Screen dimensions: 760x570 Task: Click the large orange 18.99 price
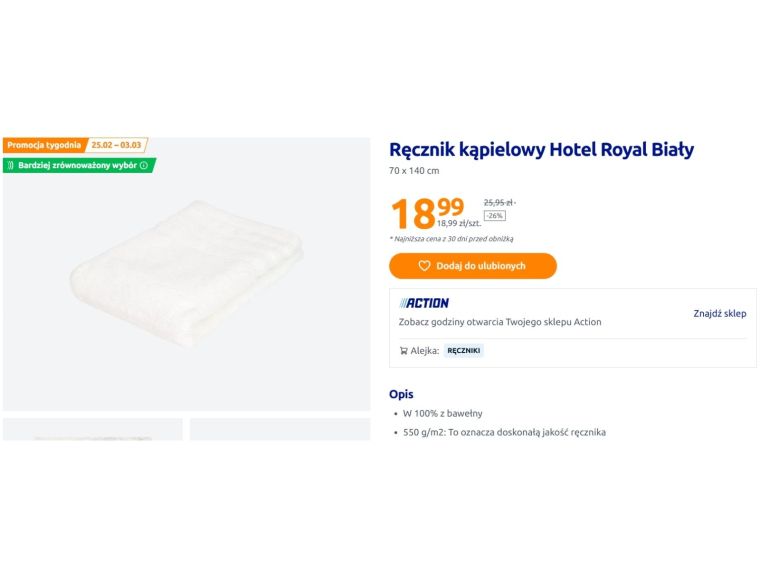coord(426,213)
